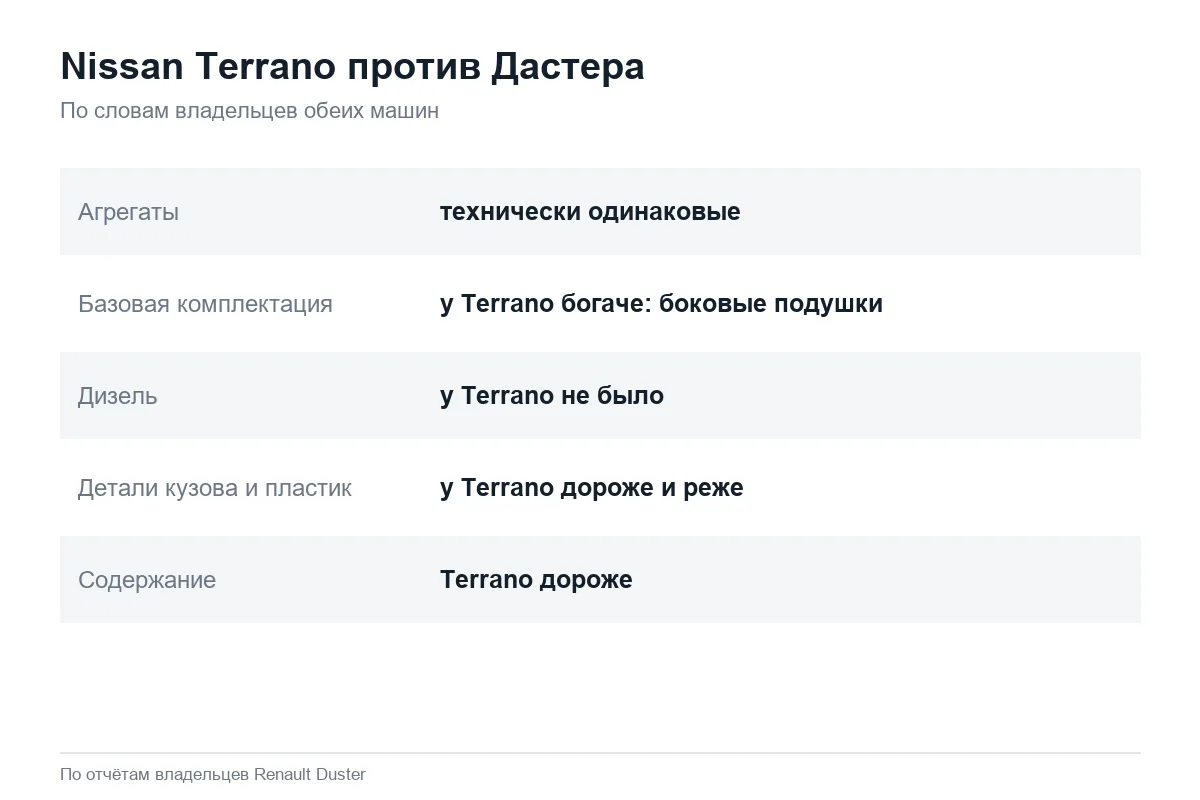The image size is (1200, 800).
Task: Select the value 'у Terrano не было'
Action: coord(552,396)
